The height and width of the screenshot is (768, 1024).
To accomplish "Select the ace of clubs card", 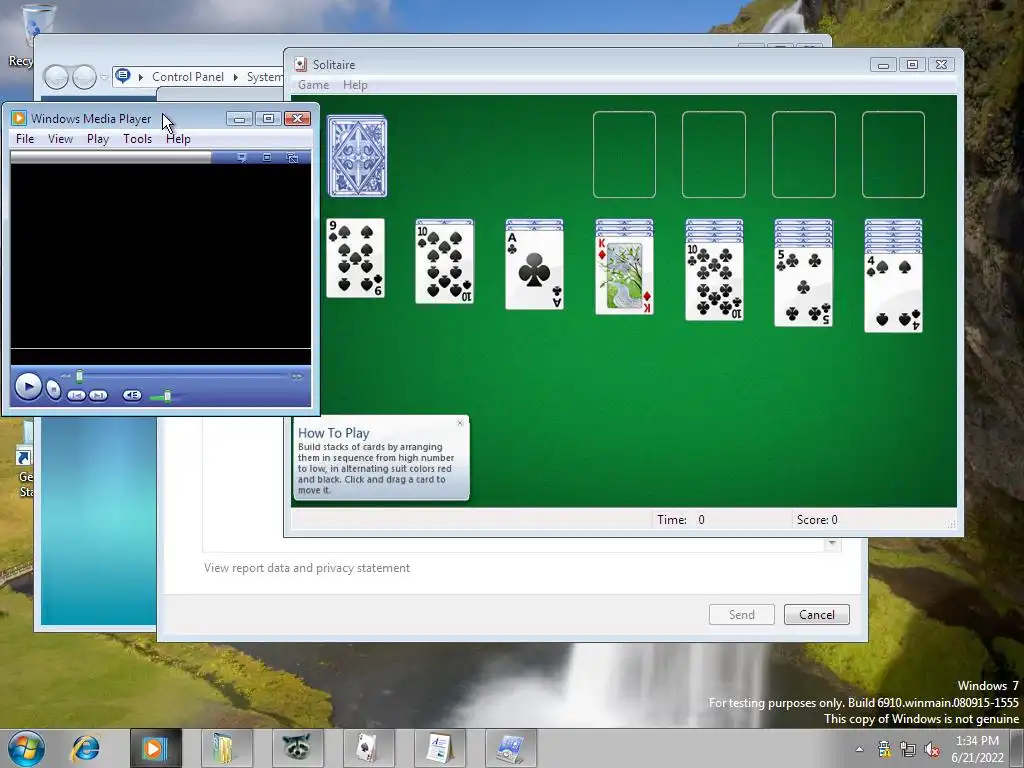I will tap(534, 270).
